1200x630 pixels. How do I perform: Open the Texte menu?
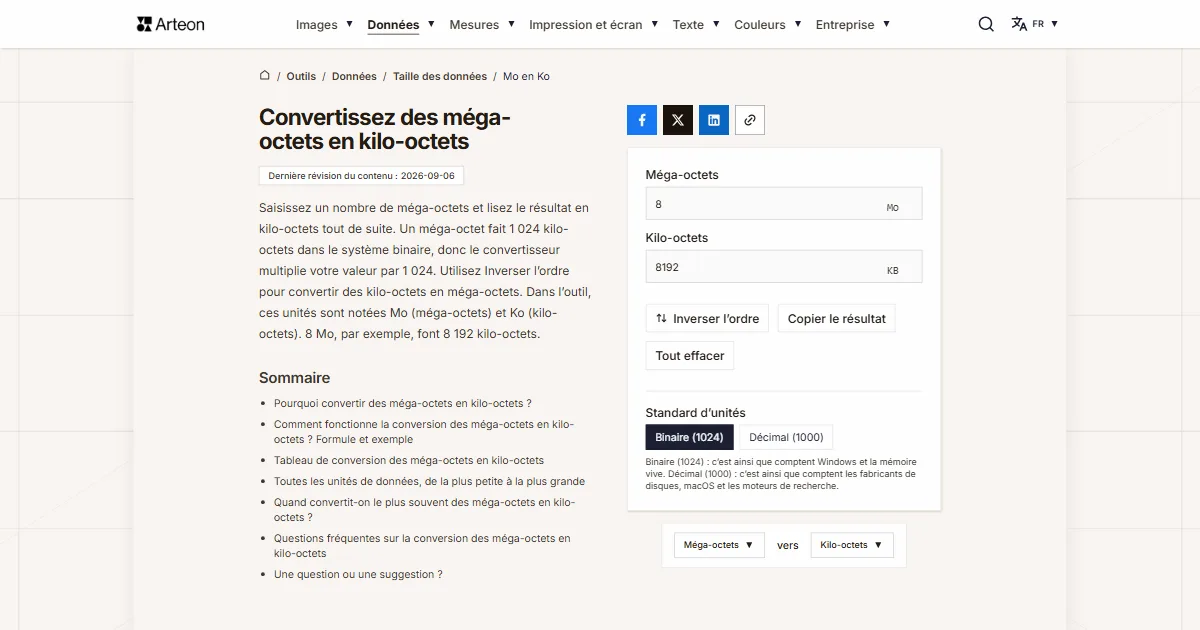click(x=696, y=24)
